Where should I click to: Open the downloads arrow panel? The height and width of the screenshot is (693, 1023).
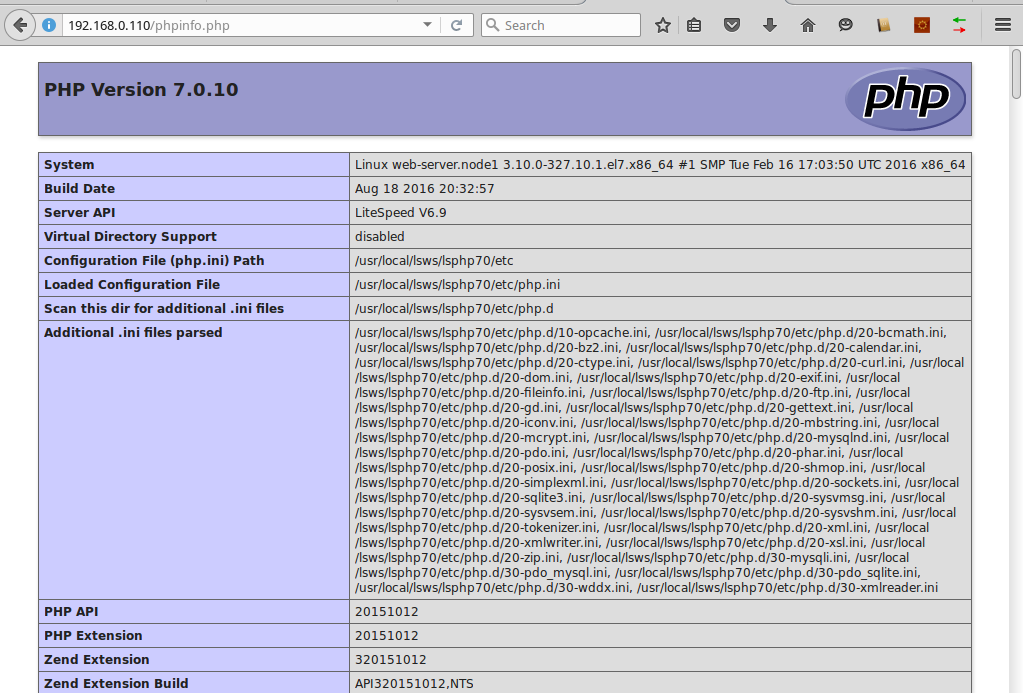click(770, 25)
